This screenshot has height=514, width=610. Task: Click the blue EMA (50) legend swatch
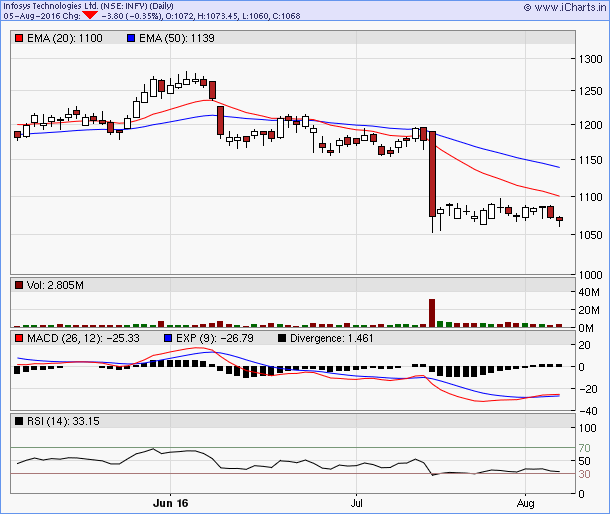(x=131, y=38)
